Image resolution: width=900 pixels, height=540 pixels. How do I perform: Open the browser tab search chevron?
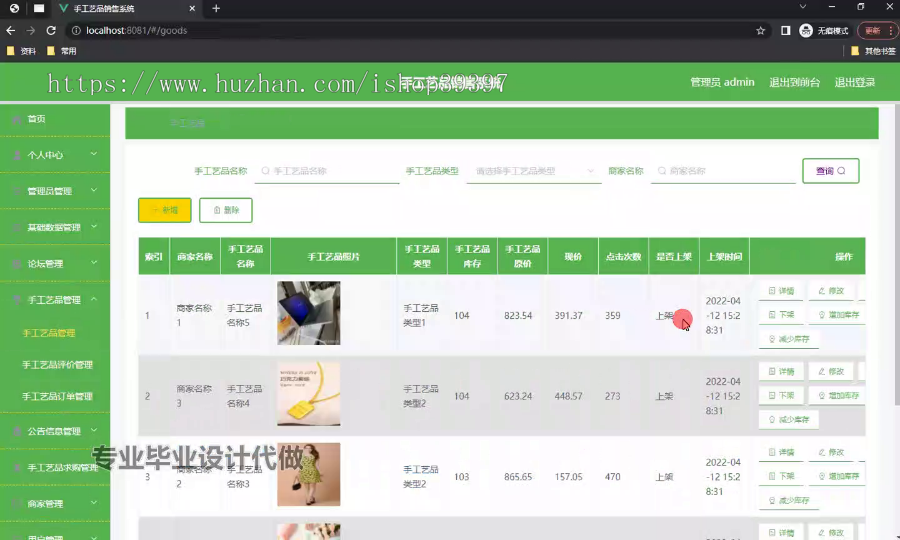[802, 7]
